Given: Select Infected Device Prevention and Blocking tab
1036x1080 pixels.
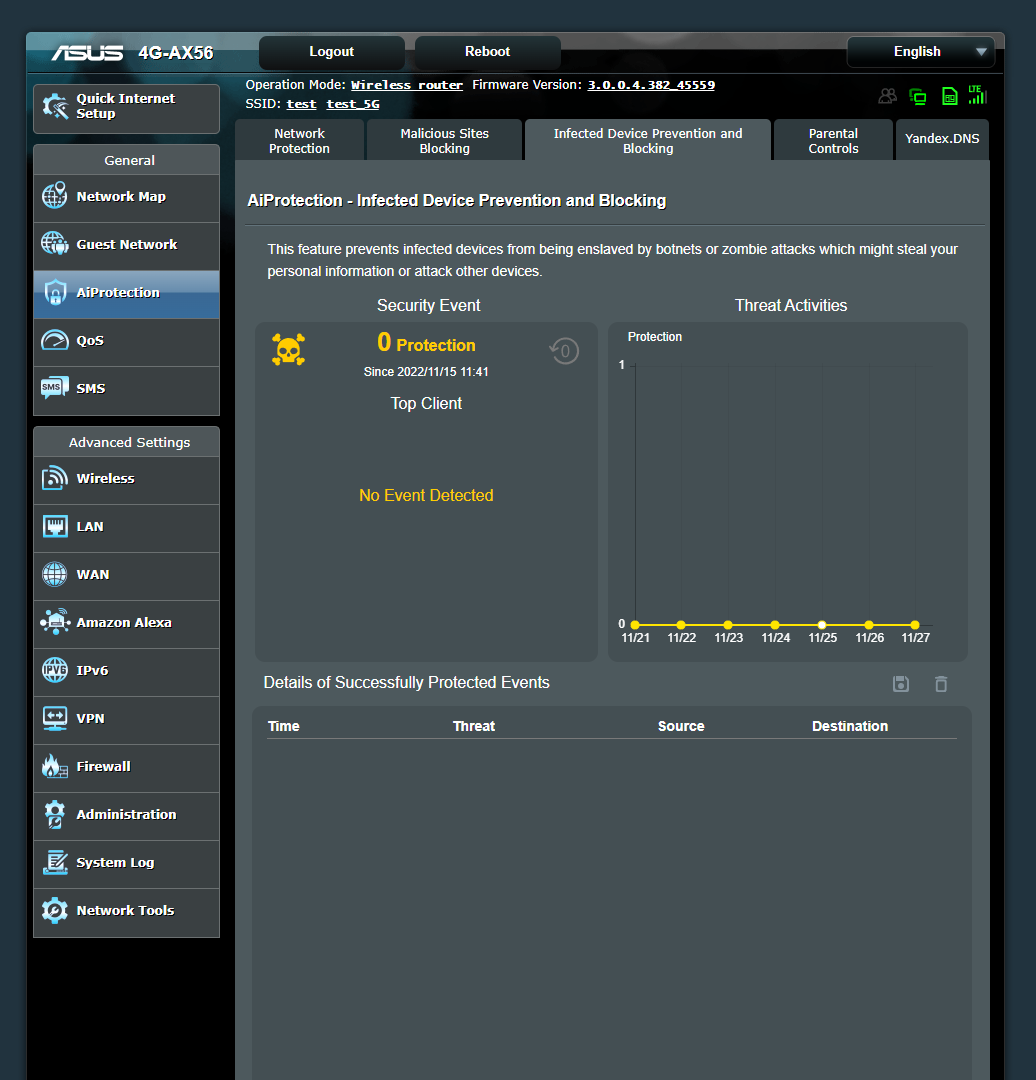Looking at the screenshot, I should tap(648, 141).
